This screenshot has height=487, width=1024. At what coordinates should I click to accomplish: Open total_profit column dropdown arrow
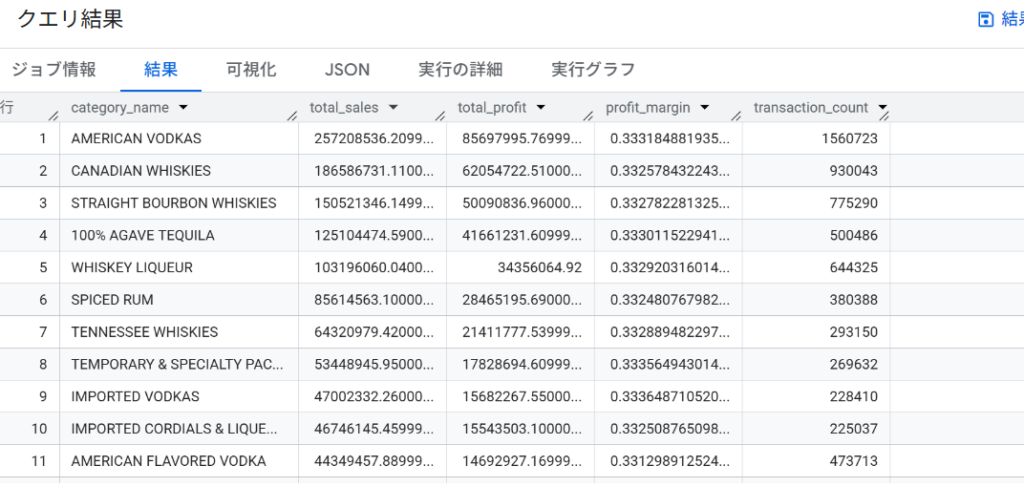(540, 107)
